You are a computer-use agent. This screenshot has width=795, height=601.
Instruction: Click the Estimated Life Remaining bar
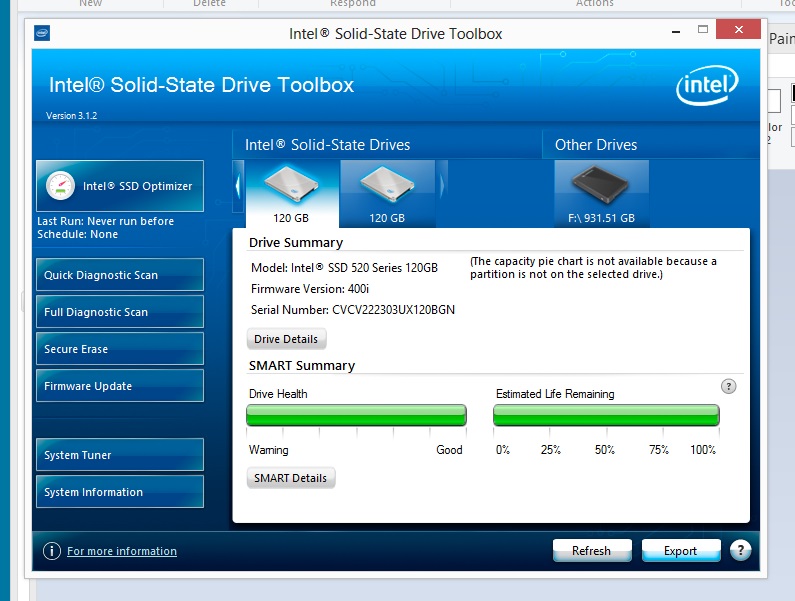point(606,415)
